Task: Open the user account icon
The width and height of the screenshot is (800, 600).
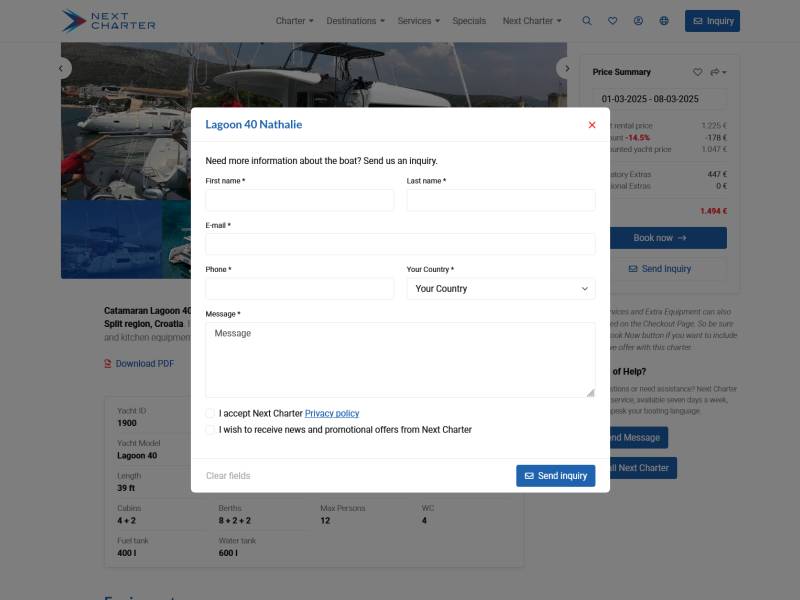Action: click(x=638, y=21)
